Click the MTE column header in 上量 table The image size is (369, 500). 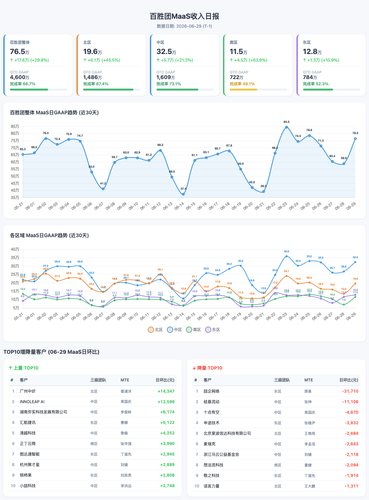(125, 380)
